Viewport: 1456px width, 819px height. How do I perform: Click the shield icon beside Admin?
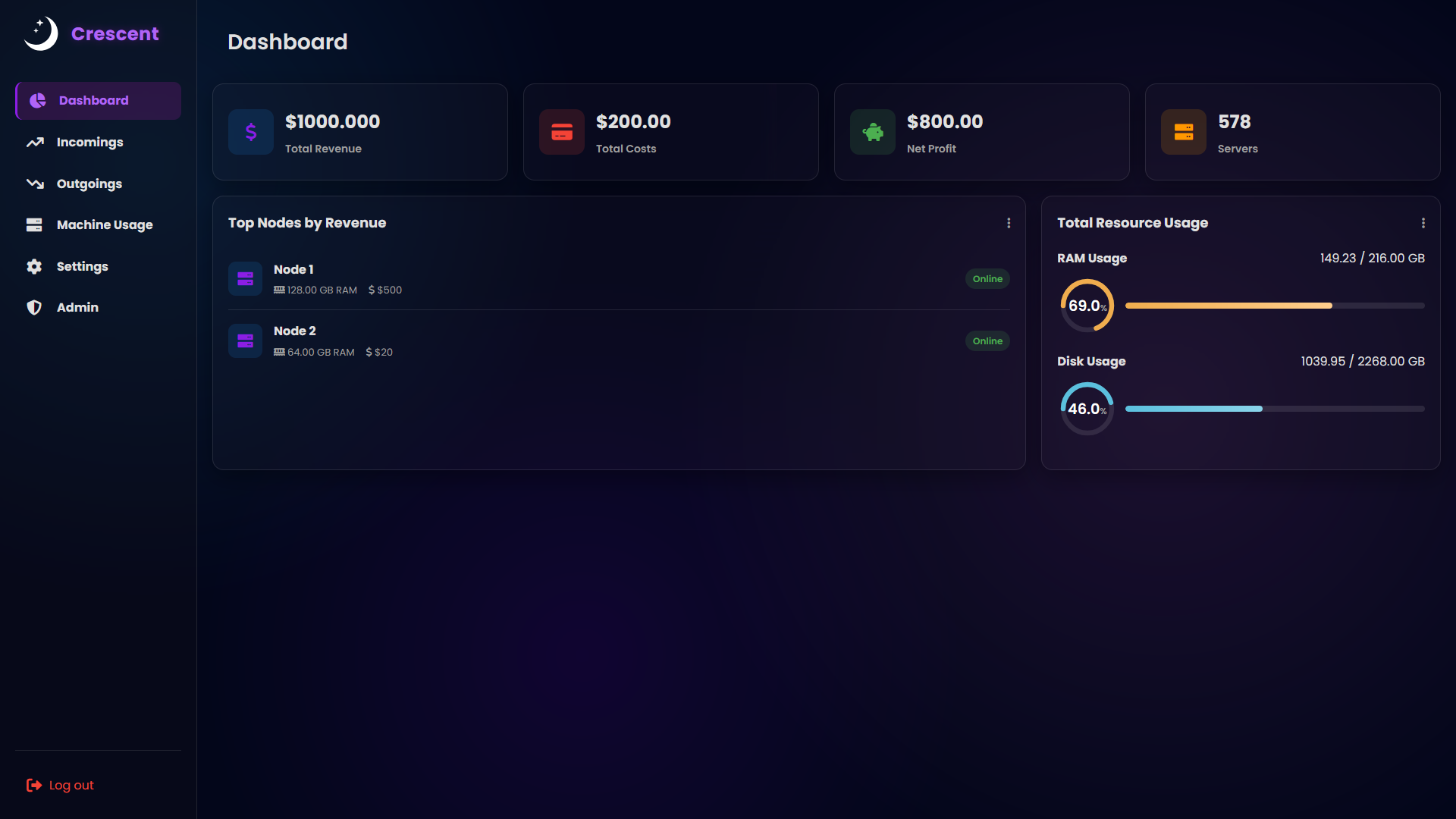[x=34, y=307]
